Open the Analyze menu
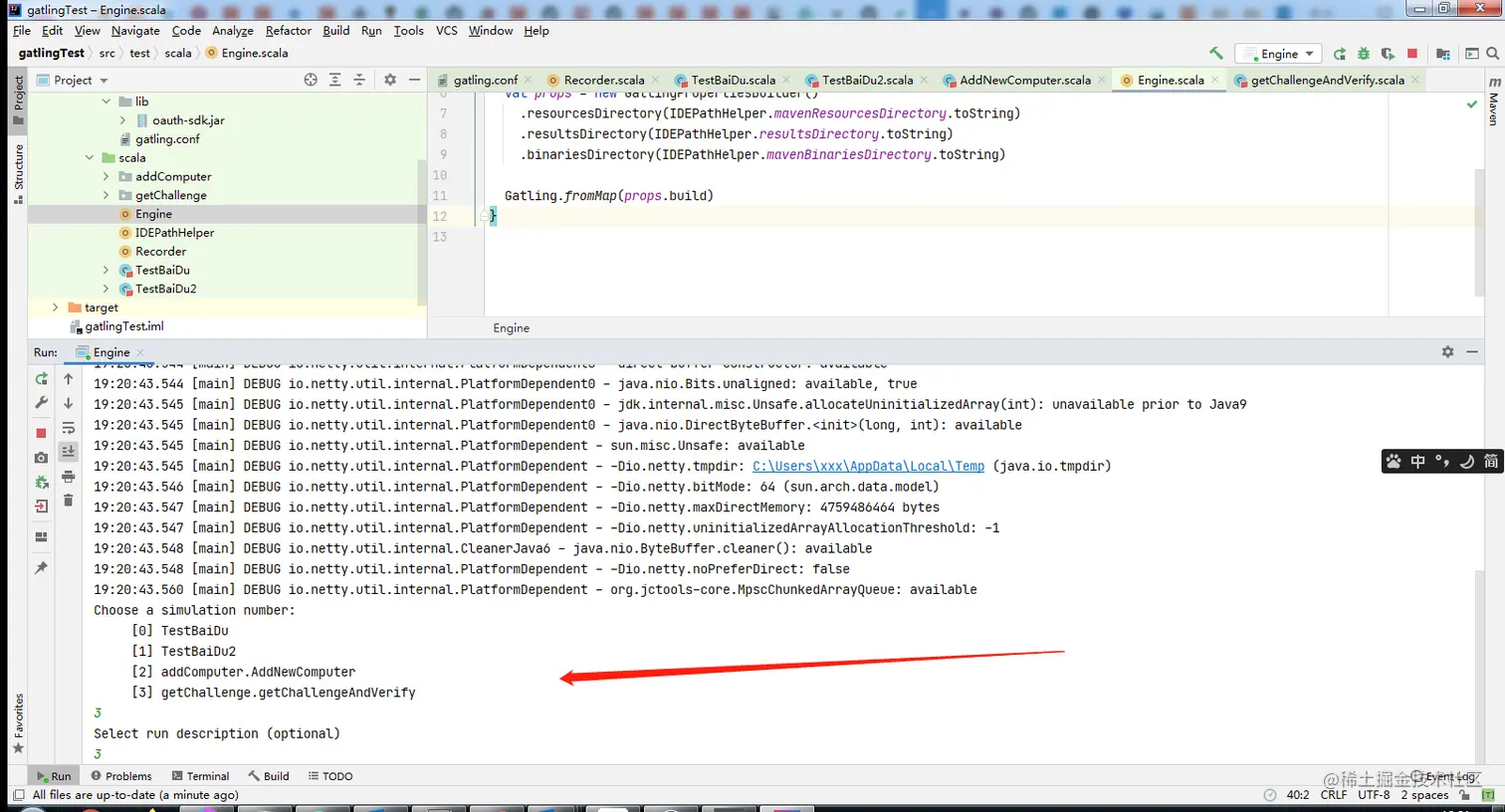The image size is (1505, 812). point(233,31)
